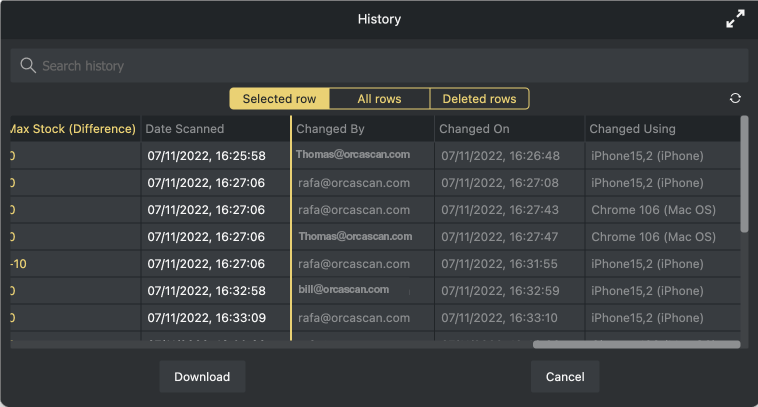758x407 pixels.
Task: Select the 'Selected row' filter
Action: [279, 99]
